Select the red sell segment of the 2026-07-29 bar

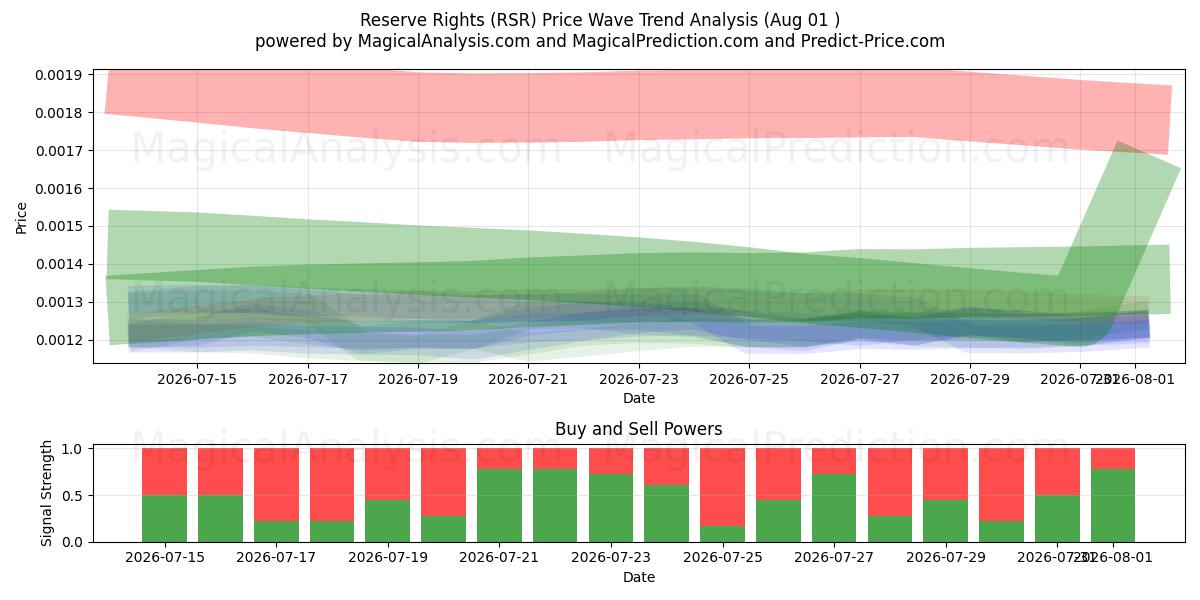pos(946,474)
